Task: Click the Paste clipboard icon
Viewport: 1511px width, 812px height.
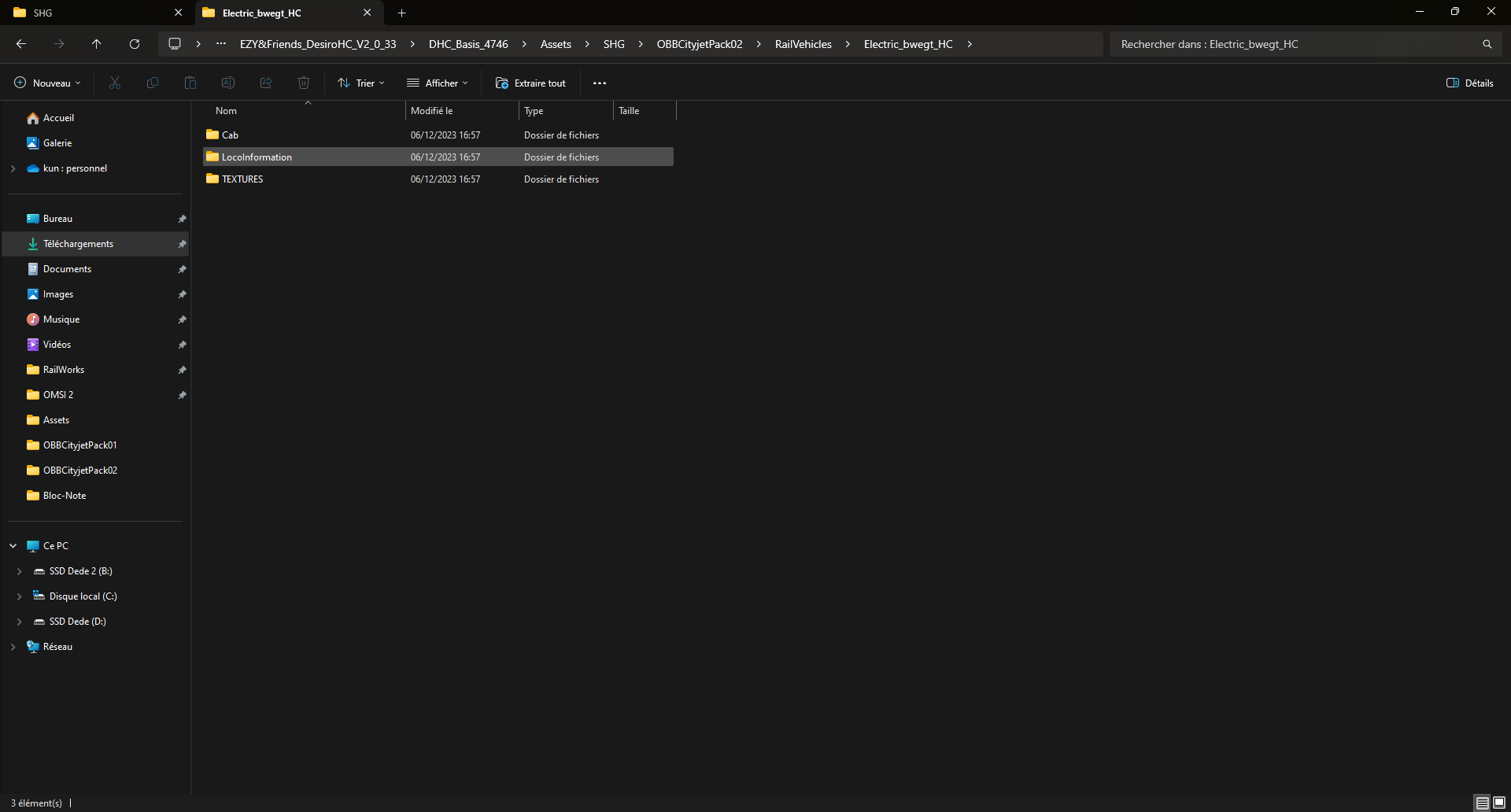Action: (190, 83)
